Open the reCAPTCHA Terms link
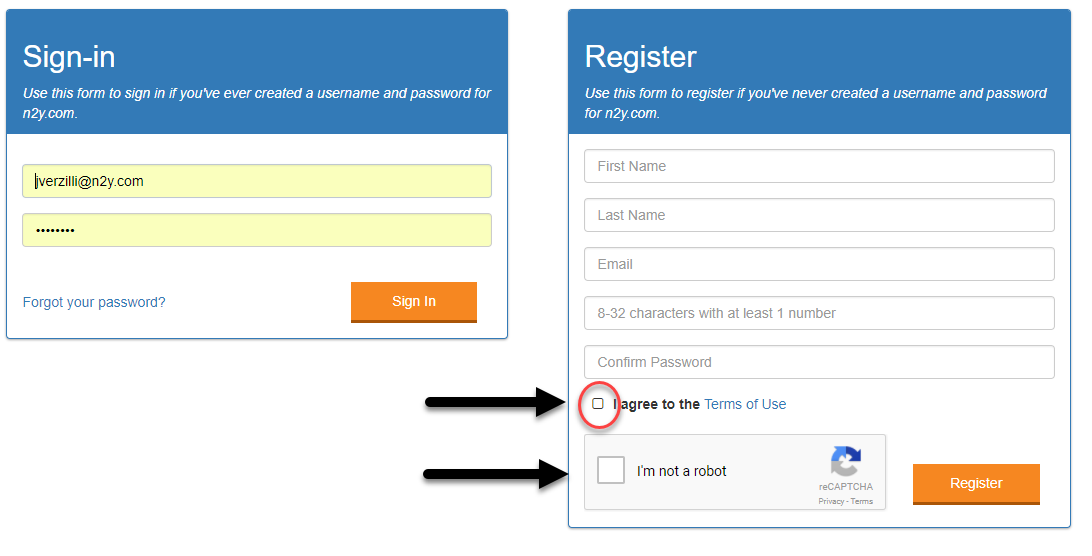1092x556 pixels. [x=861, y=501]
